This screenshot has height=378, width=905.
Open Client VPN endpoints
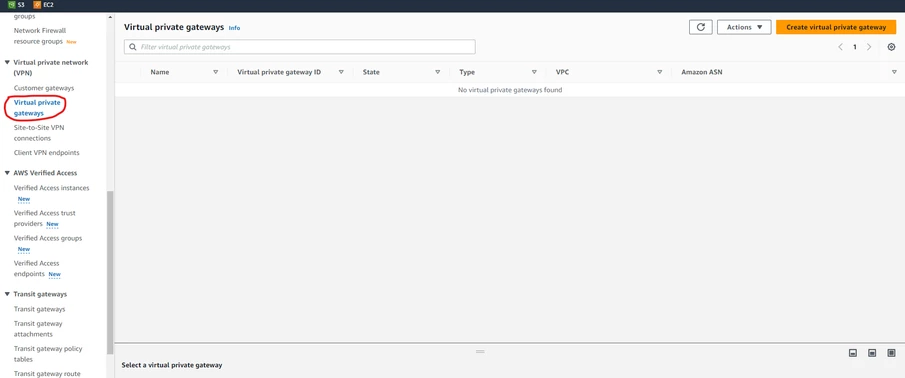click(47, 153)
